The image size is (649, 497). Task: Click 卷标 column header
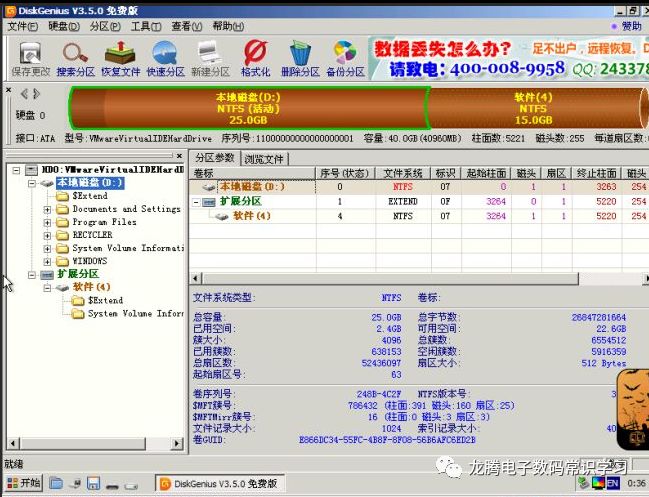(x=252, y=173)
